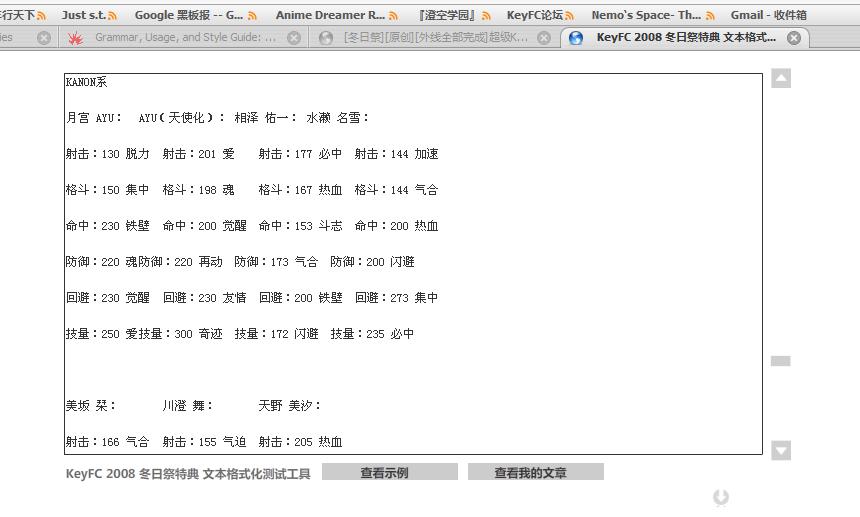Click RSS icon beside Nemo's Space

click(710, 16)
